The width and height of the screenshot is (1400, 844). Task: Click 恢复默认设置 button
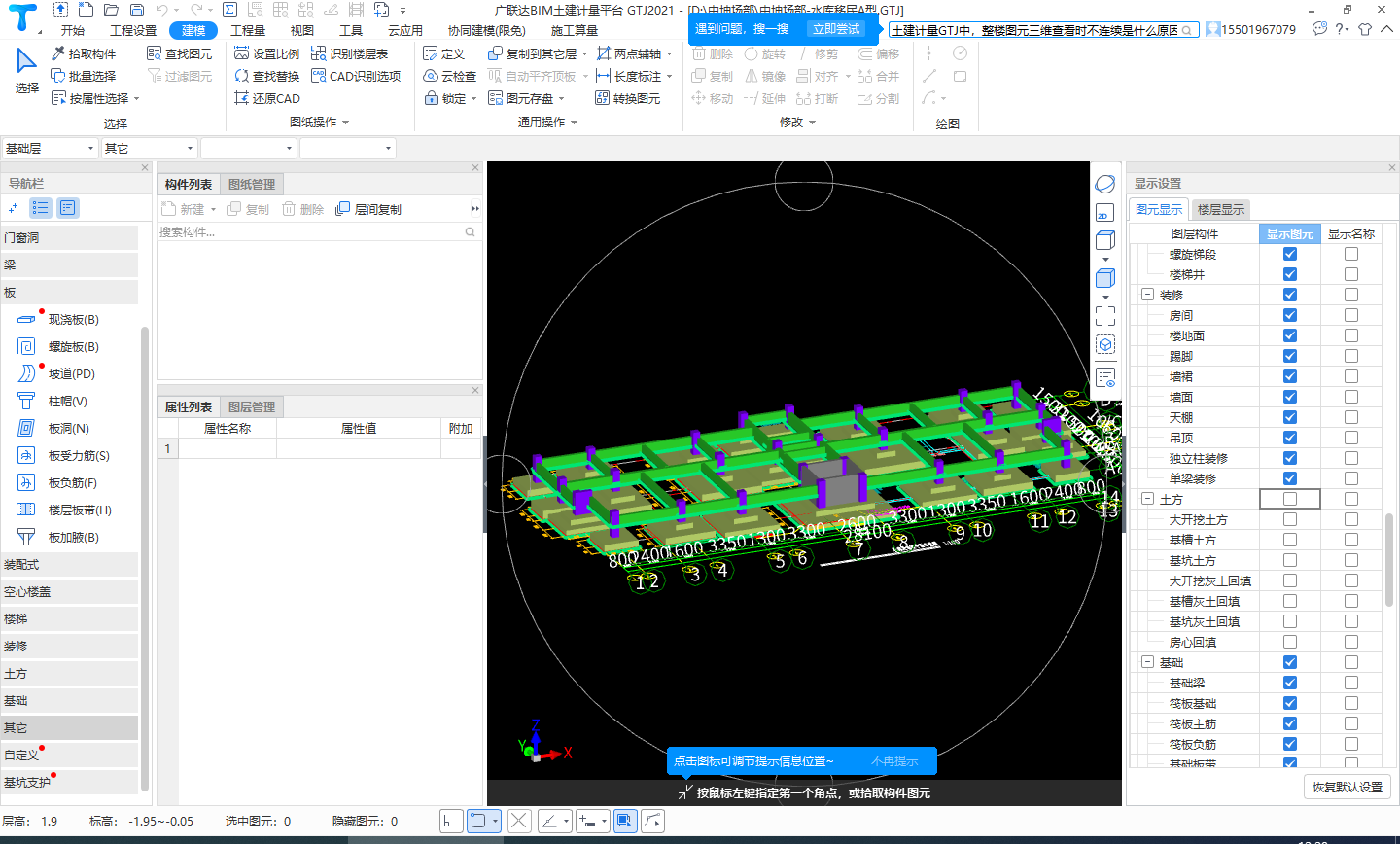(x=1347, y=787)
